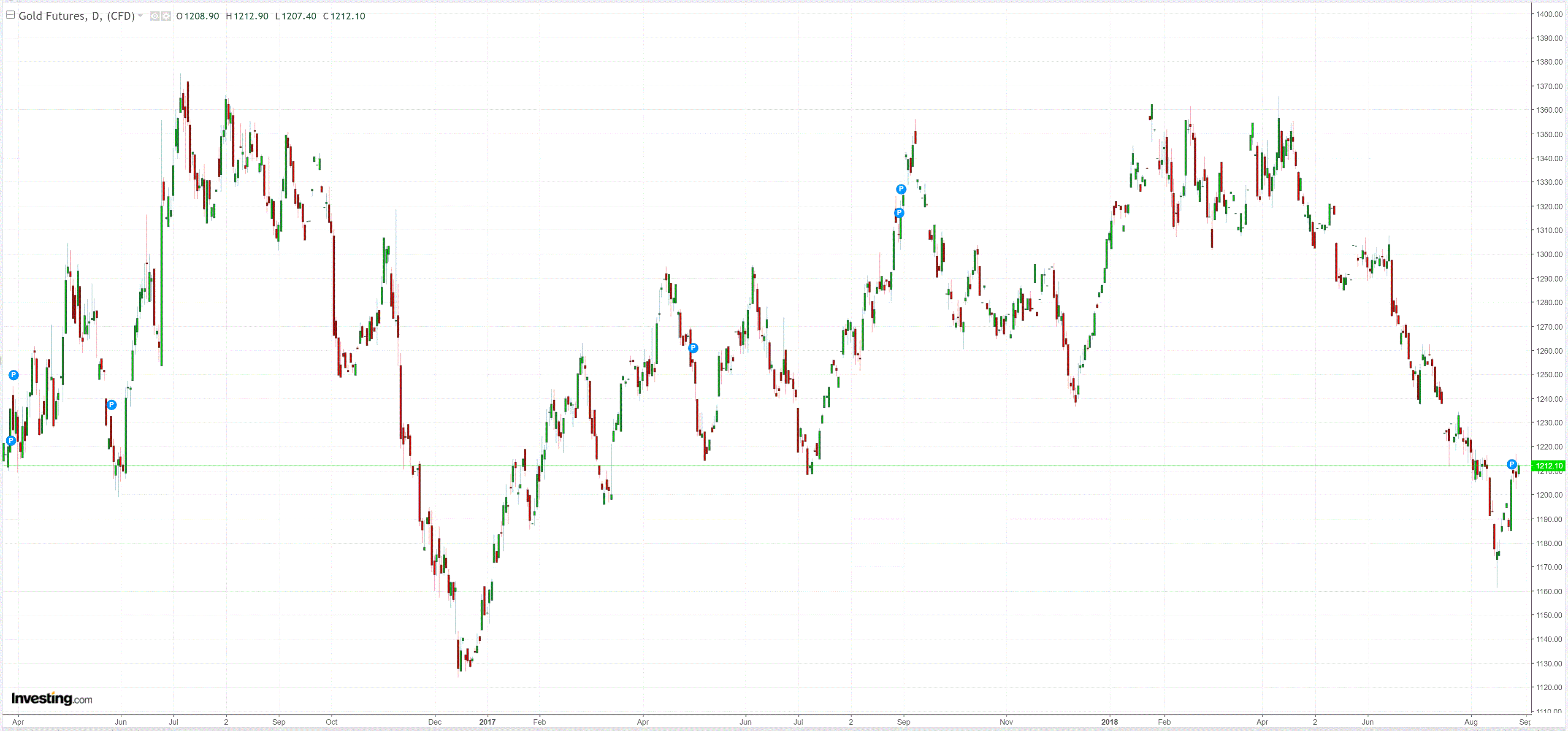Click the upper P marker near Sep 2017
Viewport: 1568px width, 731px height.
[901, 190]
